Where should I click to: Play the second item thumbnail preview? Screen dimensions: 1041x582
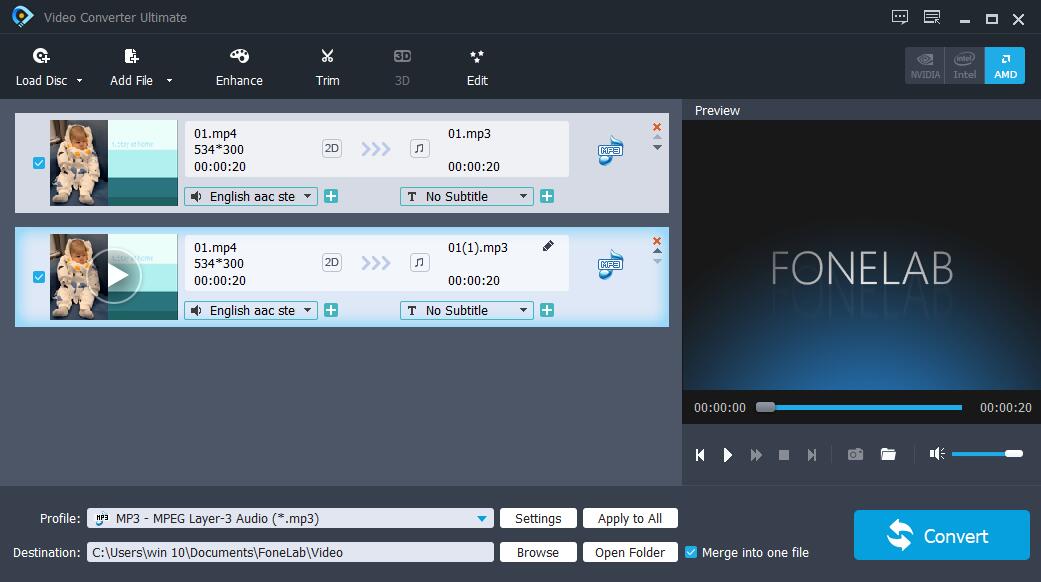(114, 276)
